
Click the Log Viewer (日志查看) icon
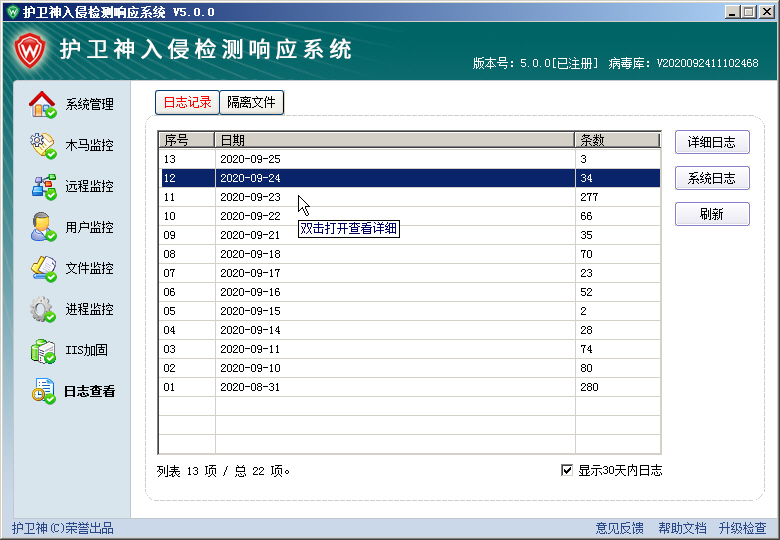click(42, 391)
